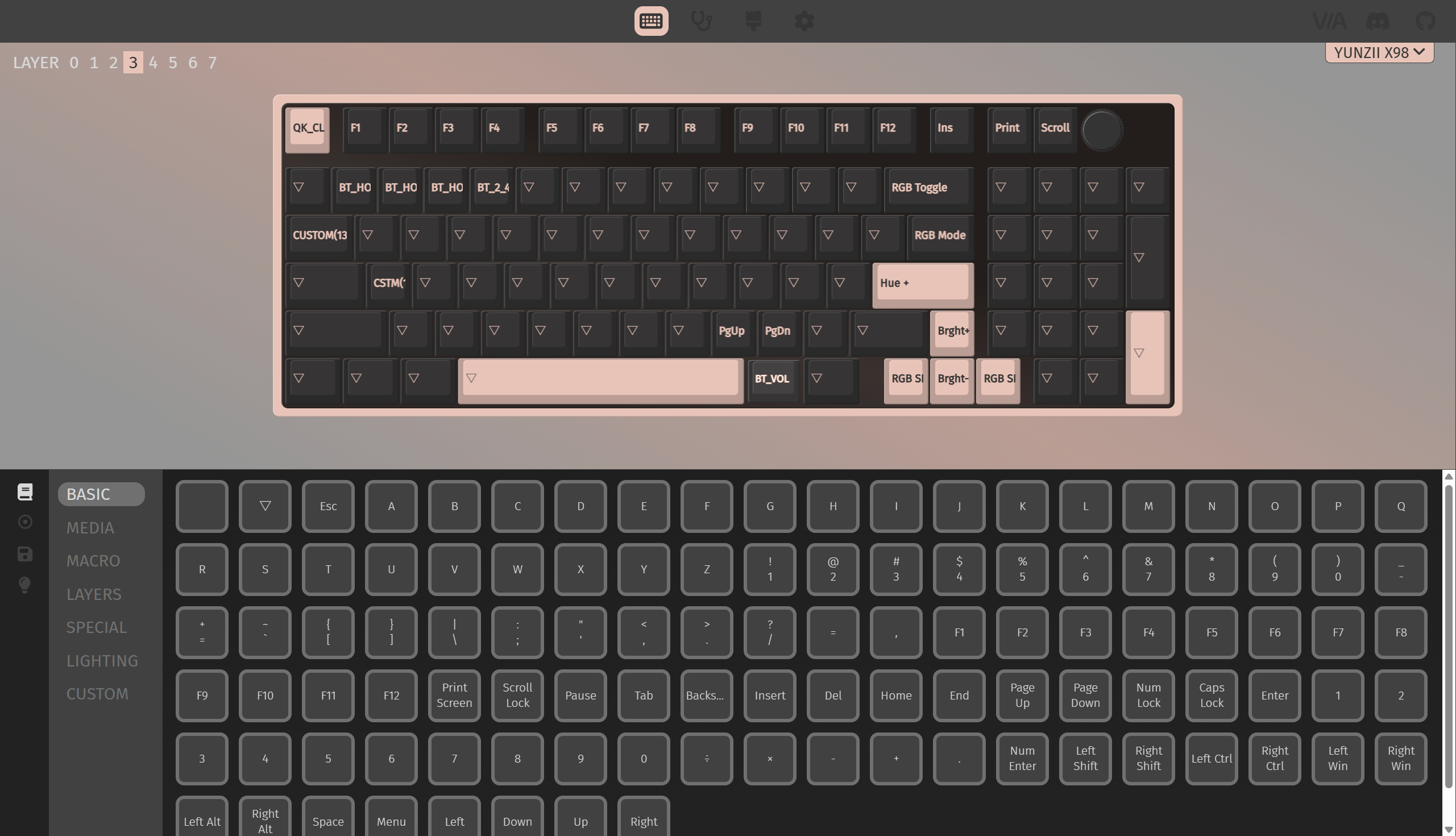Open the MEDIA keycode category
This screenshot has width=1456, height=836.
click(90, 528)
